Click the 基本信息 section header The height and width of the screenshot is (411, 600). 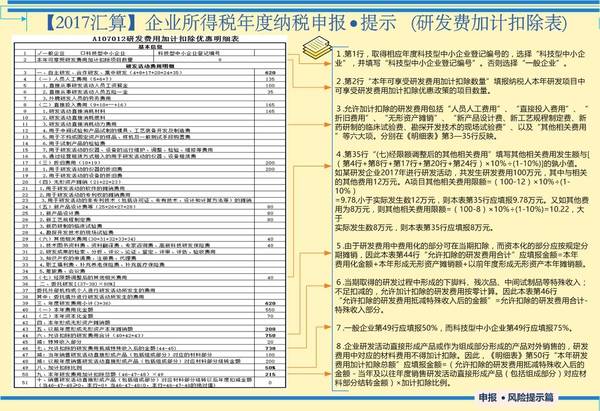click(x=150, y=47)
